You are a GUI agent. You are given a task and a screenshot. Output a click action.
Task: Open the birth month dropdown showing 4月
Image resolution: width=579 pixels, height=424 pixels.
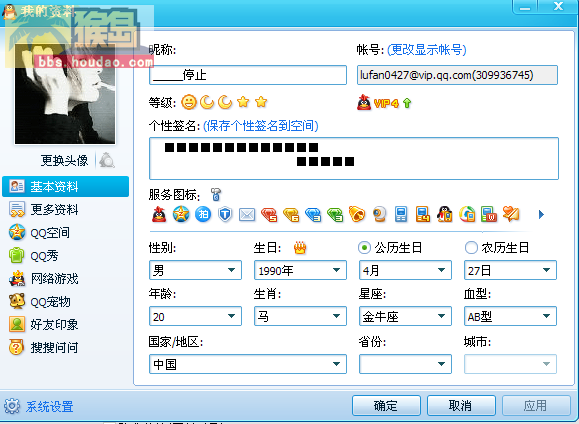[x=405, y=270]
